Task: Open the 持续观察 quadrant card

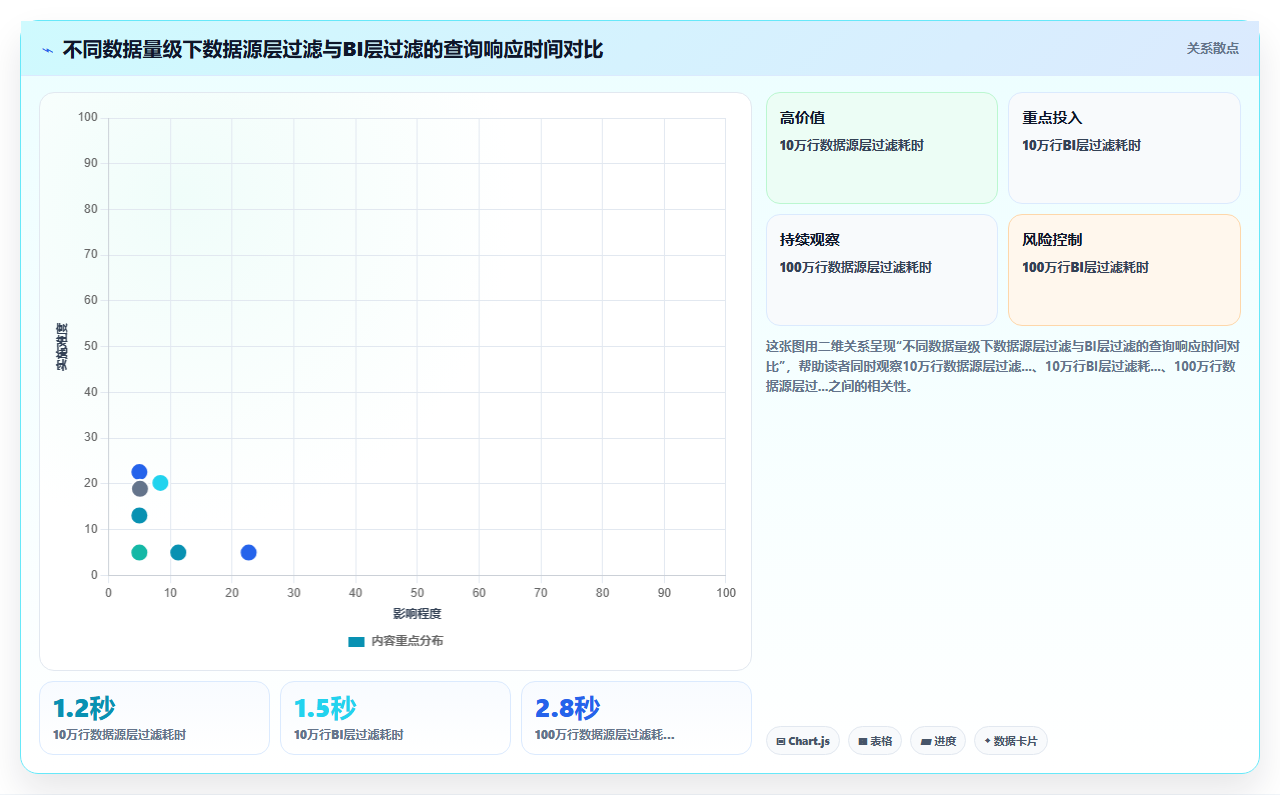Action: pos(882,270)
